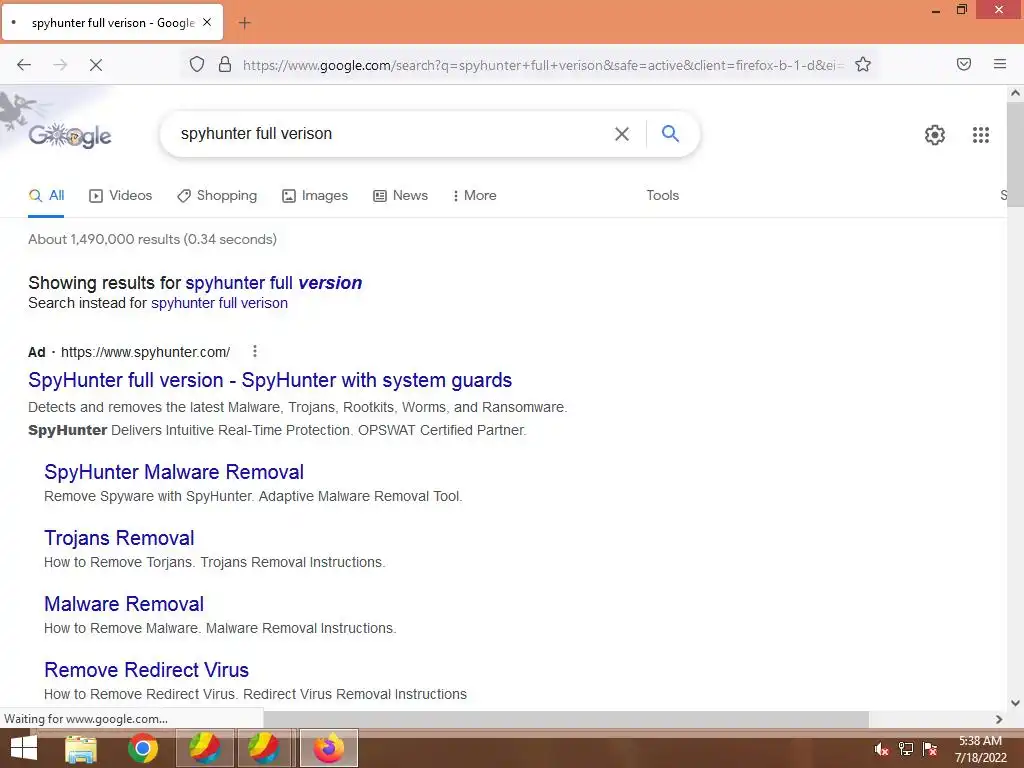The height and width of the screenshot is (768, 1024).
Task: Go back to the previous page
Action: [24, 65]
